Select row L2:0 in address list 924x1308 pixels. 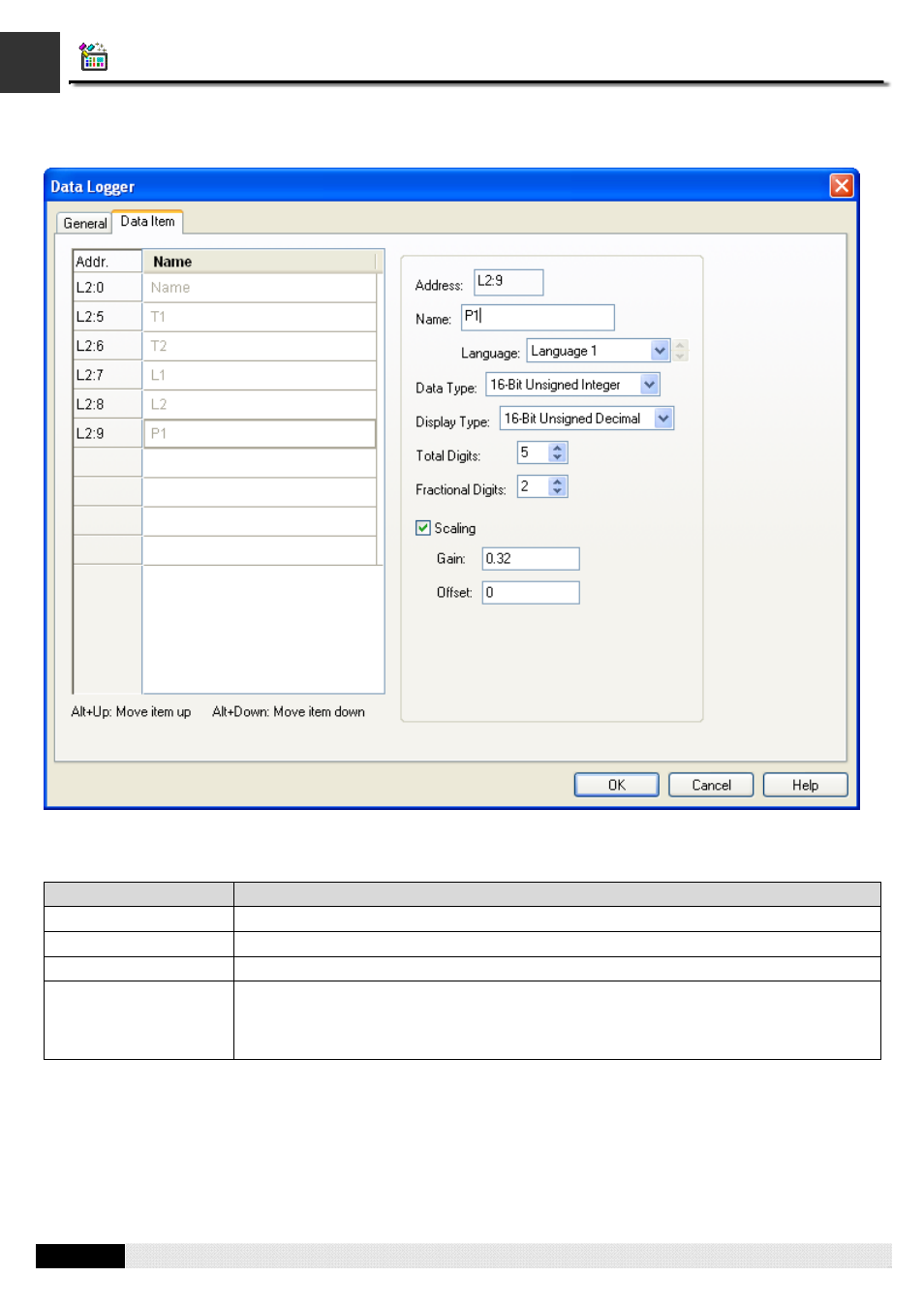[108, 288]
